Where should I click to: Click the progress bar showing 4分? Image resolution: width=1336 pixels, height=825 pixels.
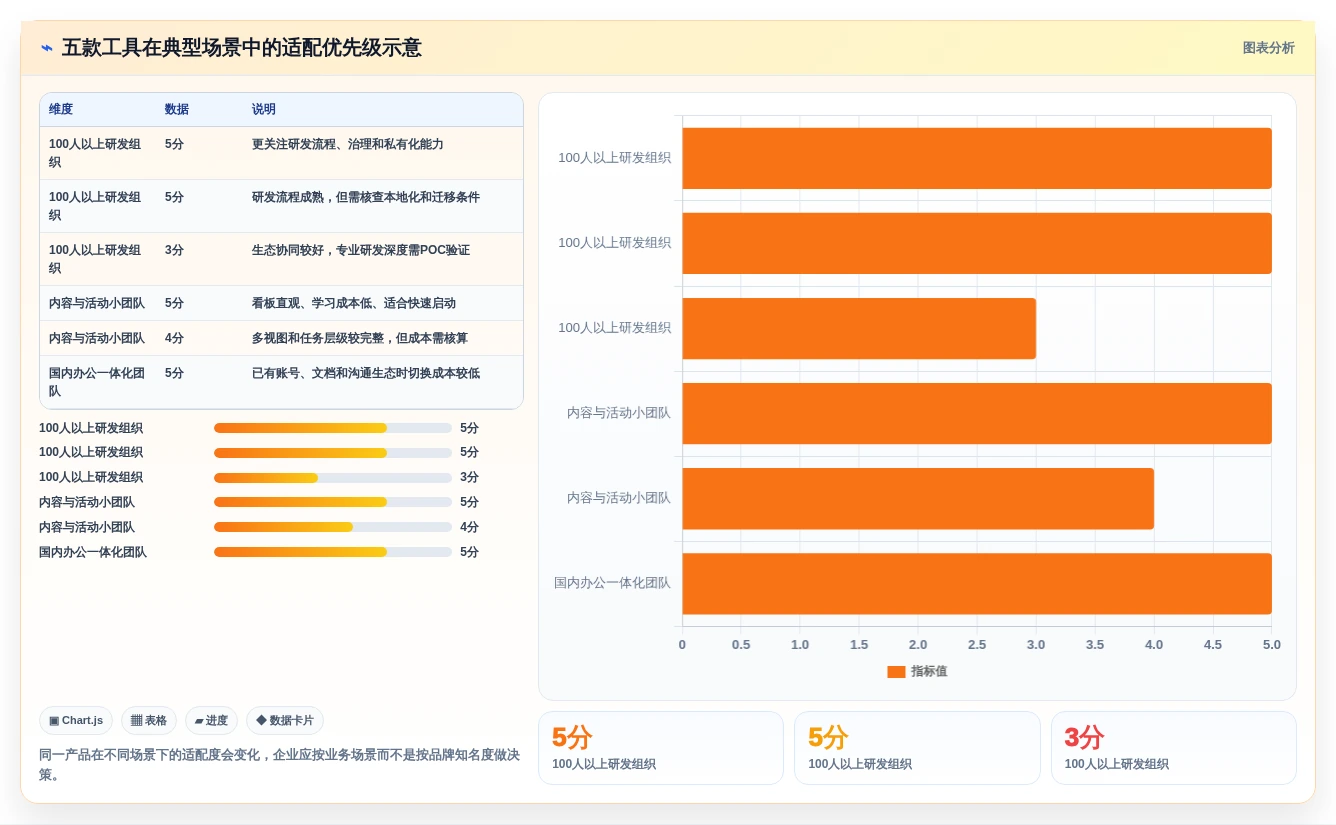coord(333,528)
